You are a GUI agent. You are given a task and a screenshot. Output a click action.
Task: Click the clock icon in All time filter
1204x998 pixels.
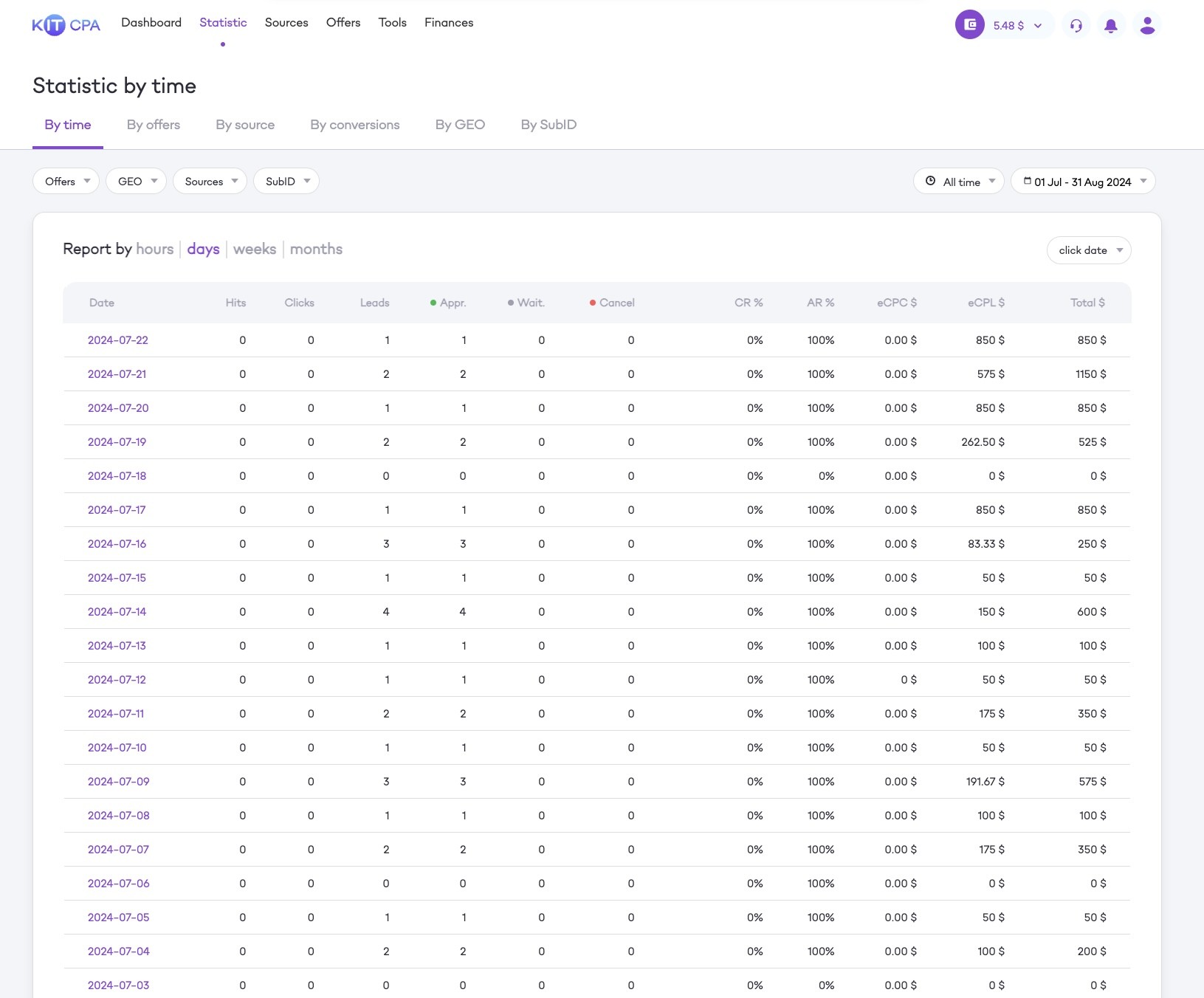(x=930, y=181)
